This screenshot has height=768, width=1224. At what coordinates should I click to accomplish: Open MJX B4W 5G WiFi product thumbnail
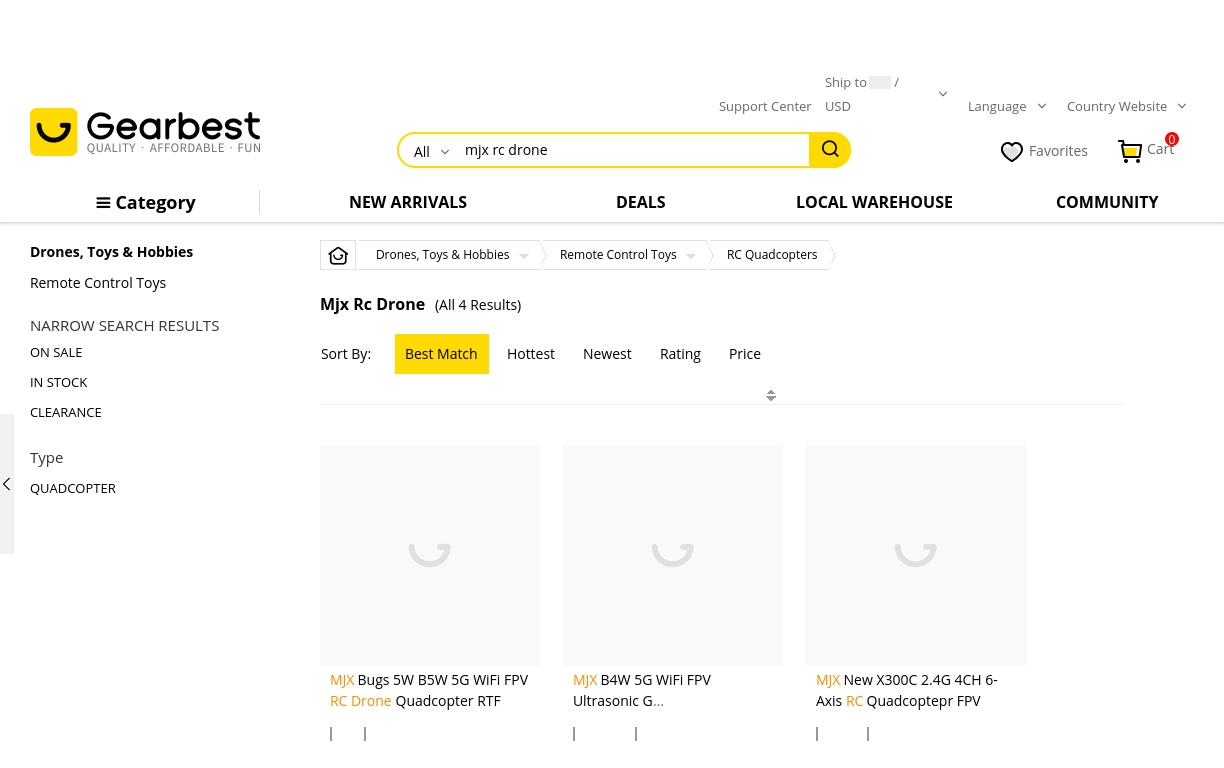point(673,555)
